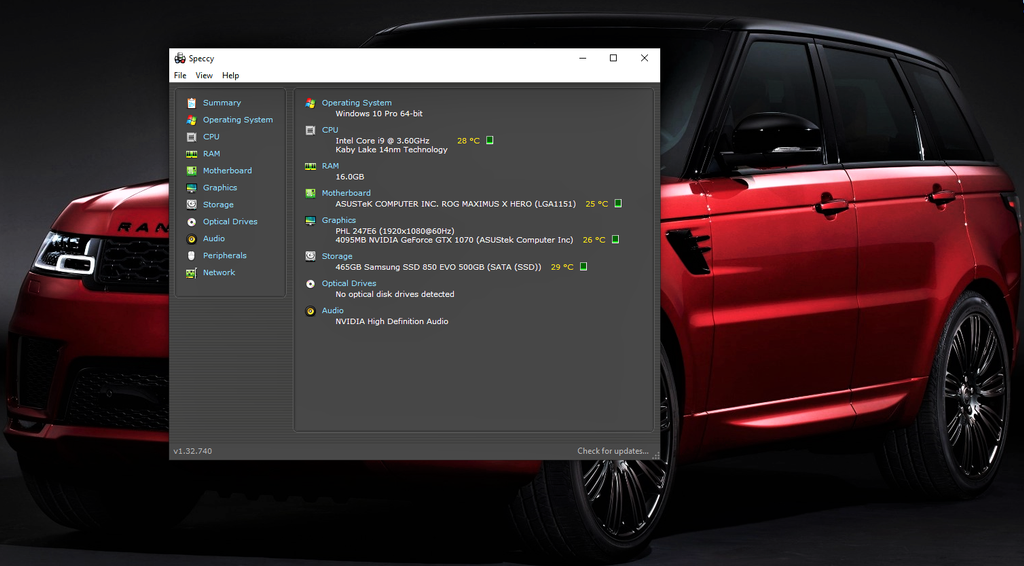This screenshot has height=566, width=1024.
Task: Click the text Windows 10 Pro 64-bit
Action: 379,114
